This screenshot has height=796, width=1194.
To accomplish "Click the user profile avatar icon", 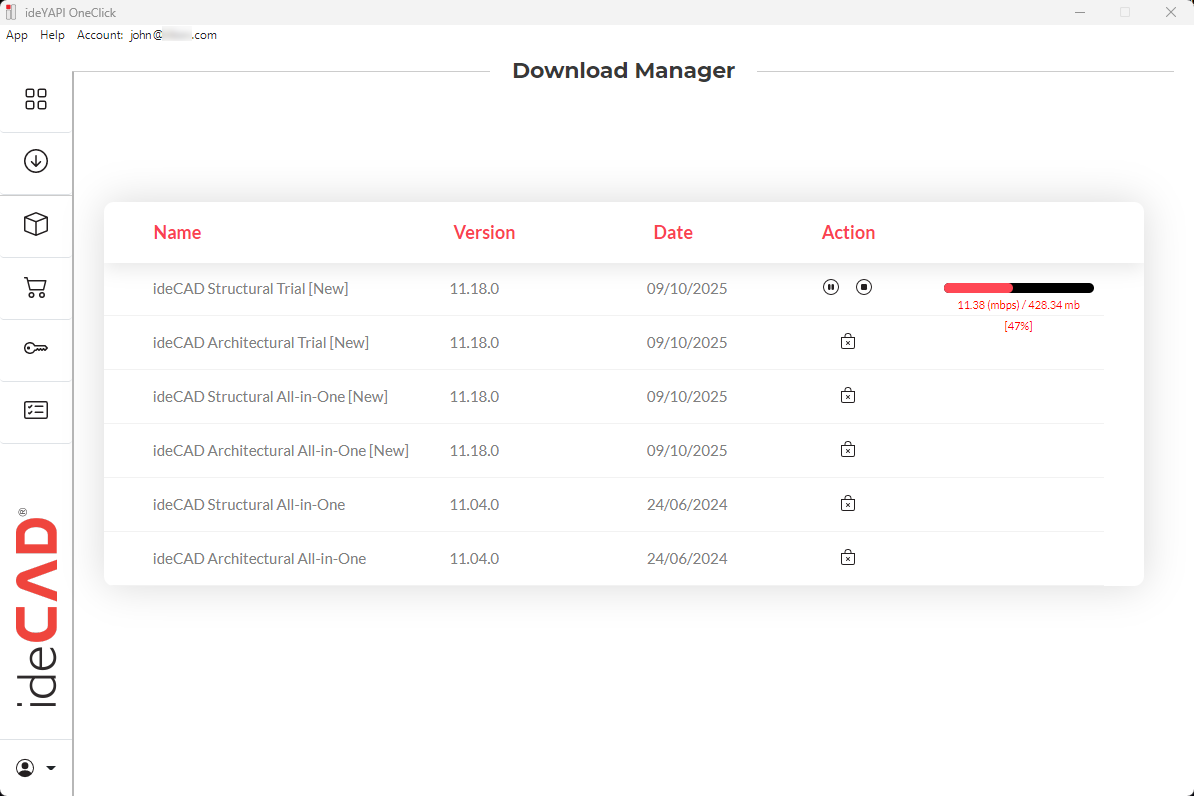I will pyautogui.click(x=25, y=768).
